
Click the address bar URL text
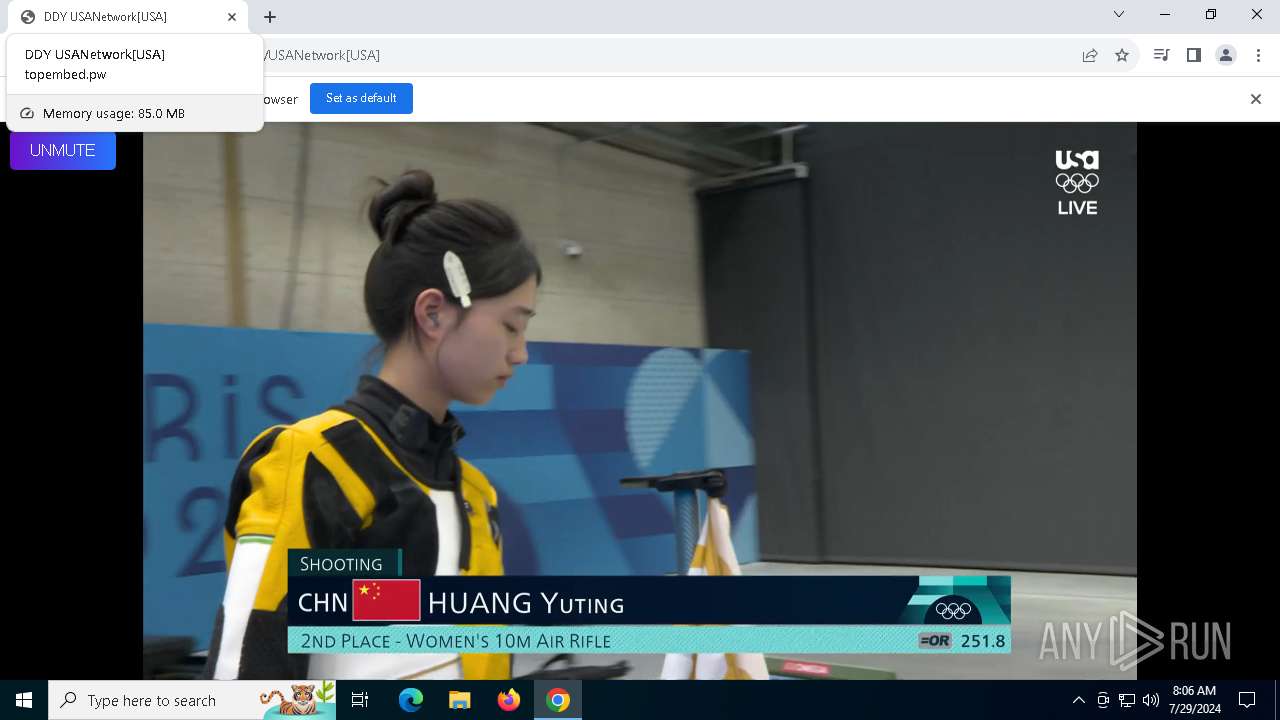[x=322, y=55]
